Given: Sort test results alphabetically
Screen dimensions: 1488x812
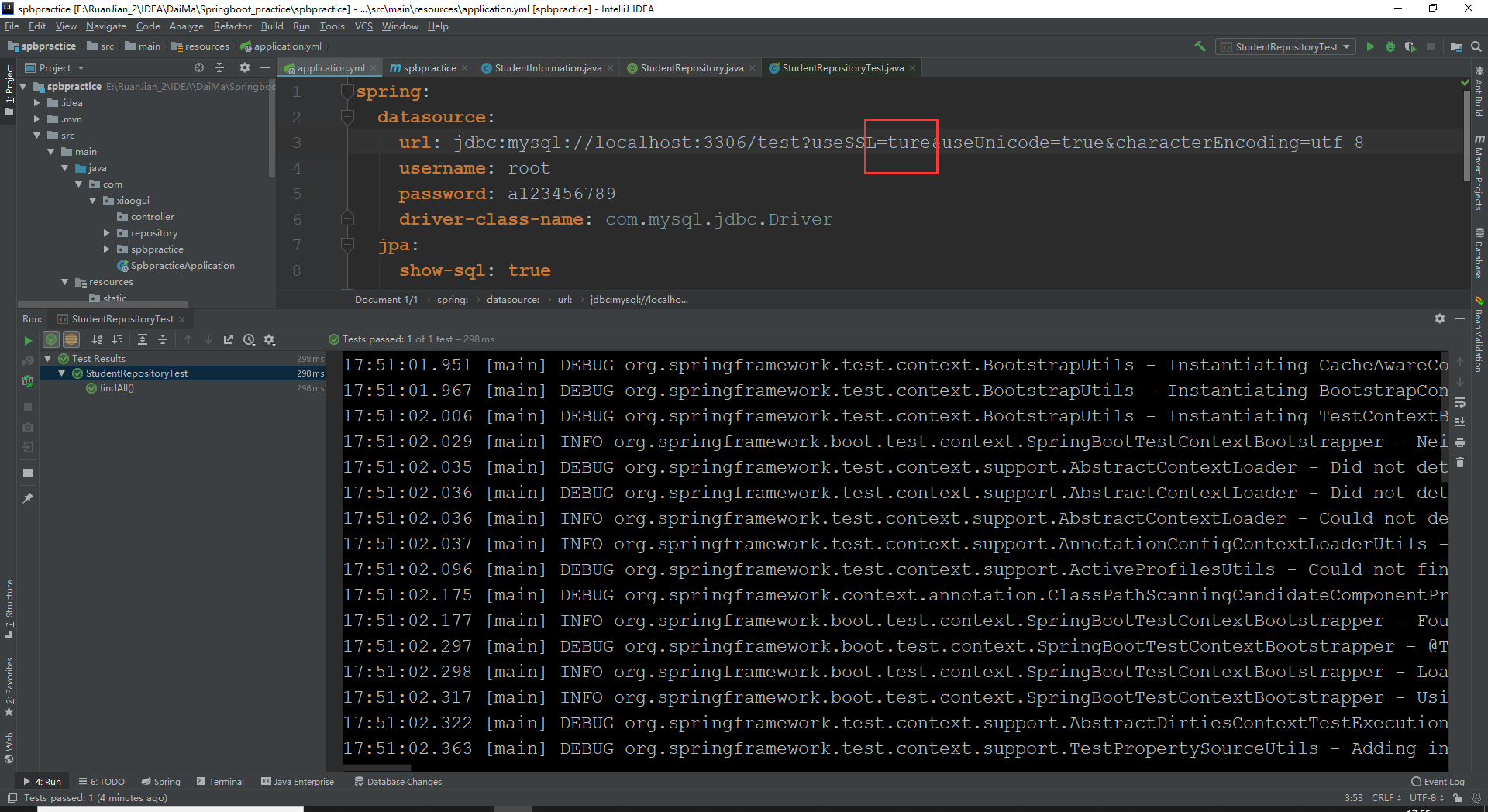Looking at the screenshot, I should click(97, 339).
